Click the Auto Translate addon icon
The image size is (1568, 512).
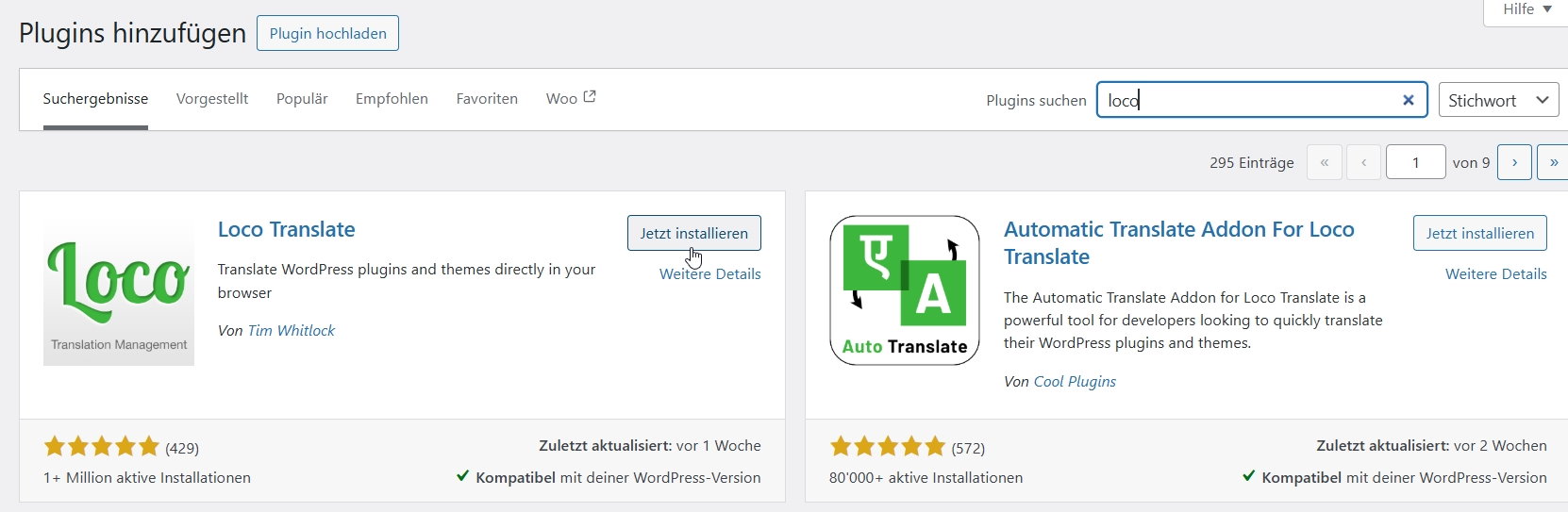tap(904, 290)
